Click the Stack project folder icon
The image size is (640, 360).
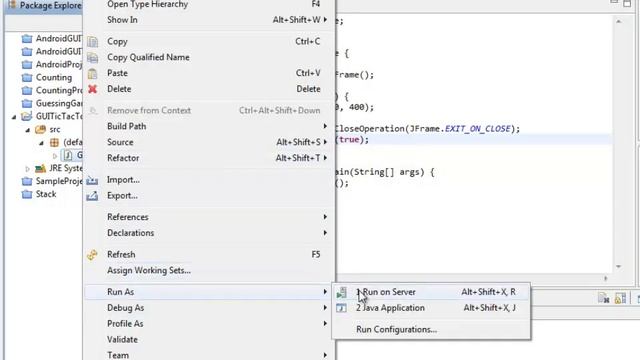click(27, 194)
